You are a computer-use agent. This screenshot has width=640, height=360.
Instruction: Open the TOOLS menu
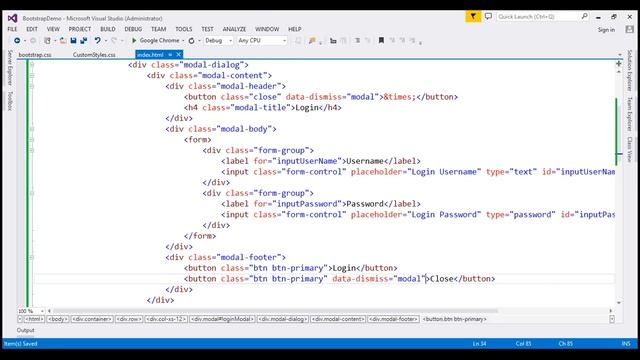[184, 29]
